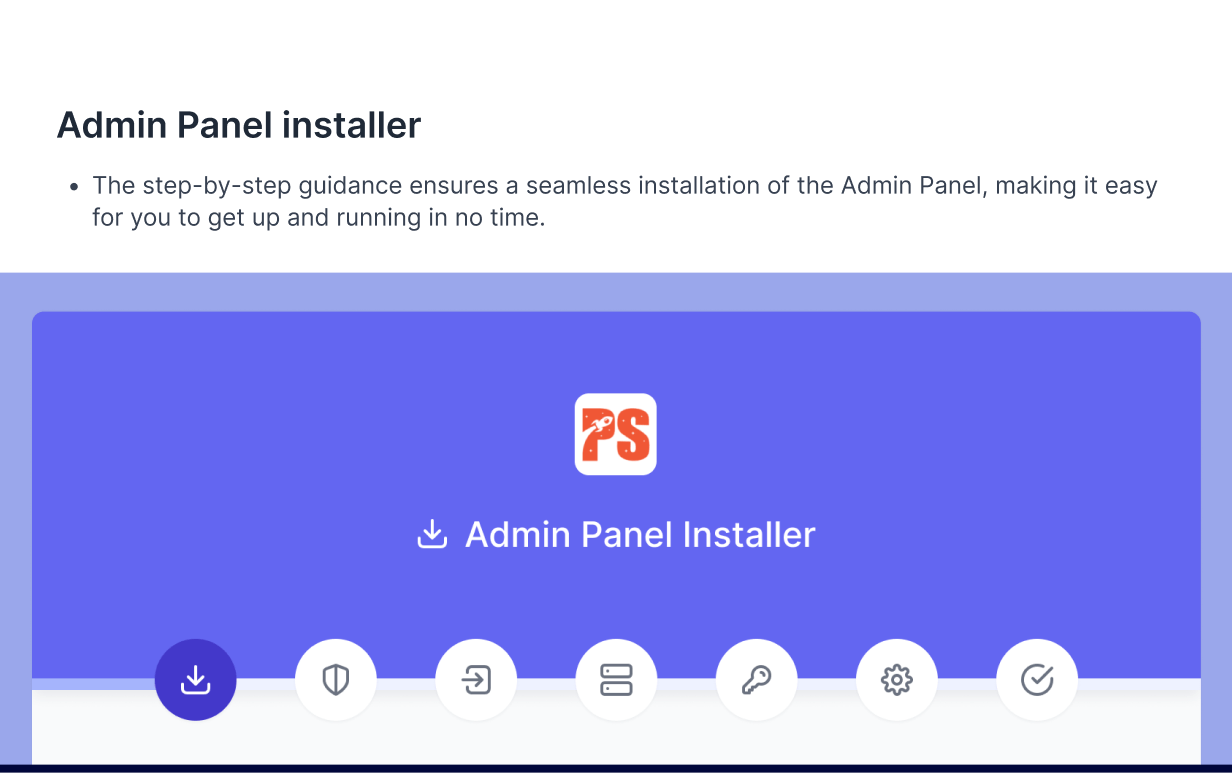The image size is (1232, 773).
Task: Open the key credentials step
Action: [756, 680]
